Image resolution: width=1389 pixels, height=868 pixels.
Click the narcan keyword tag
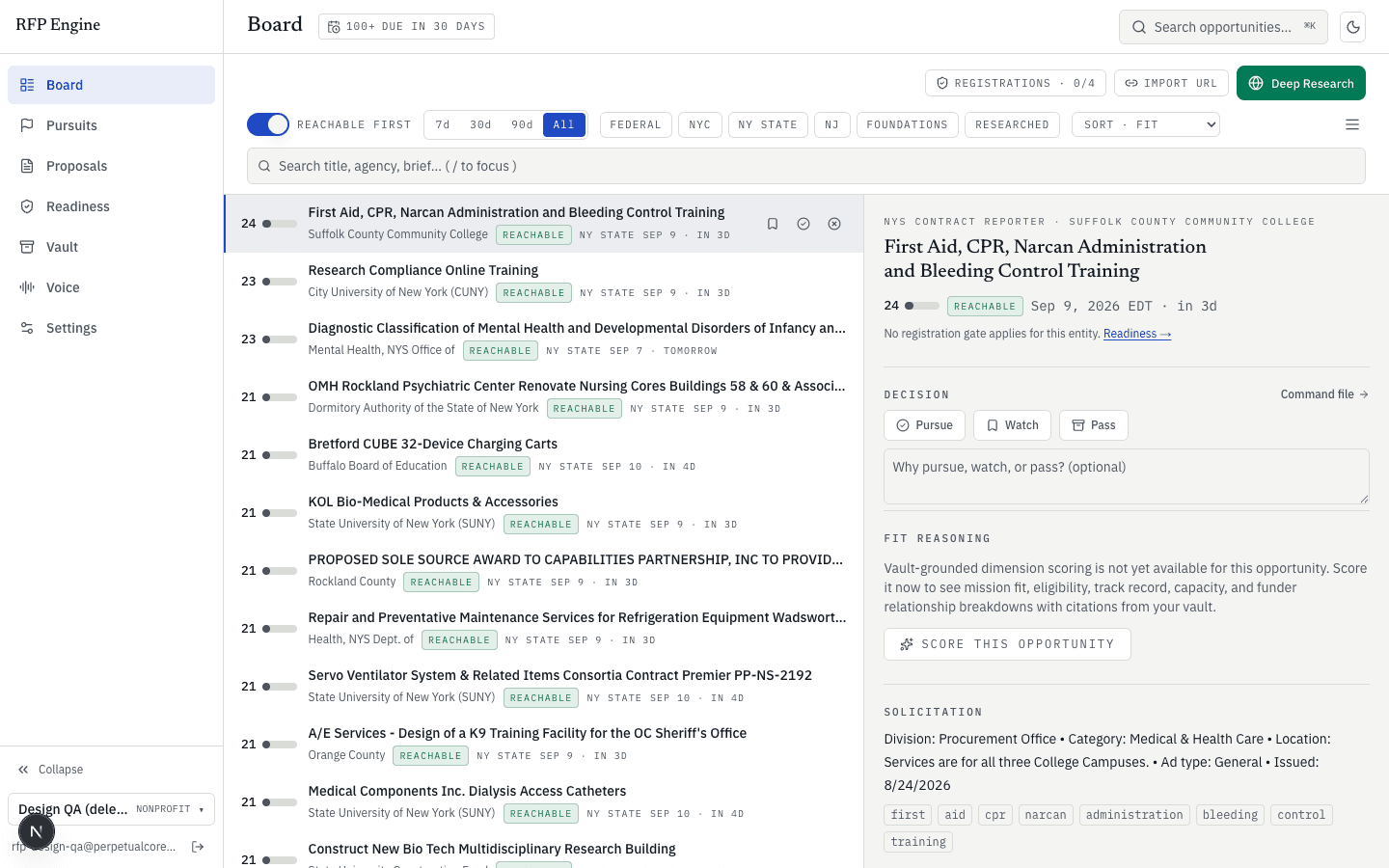(x=1046, y=815)
